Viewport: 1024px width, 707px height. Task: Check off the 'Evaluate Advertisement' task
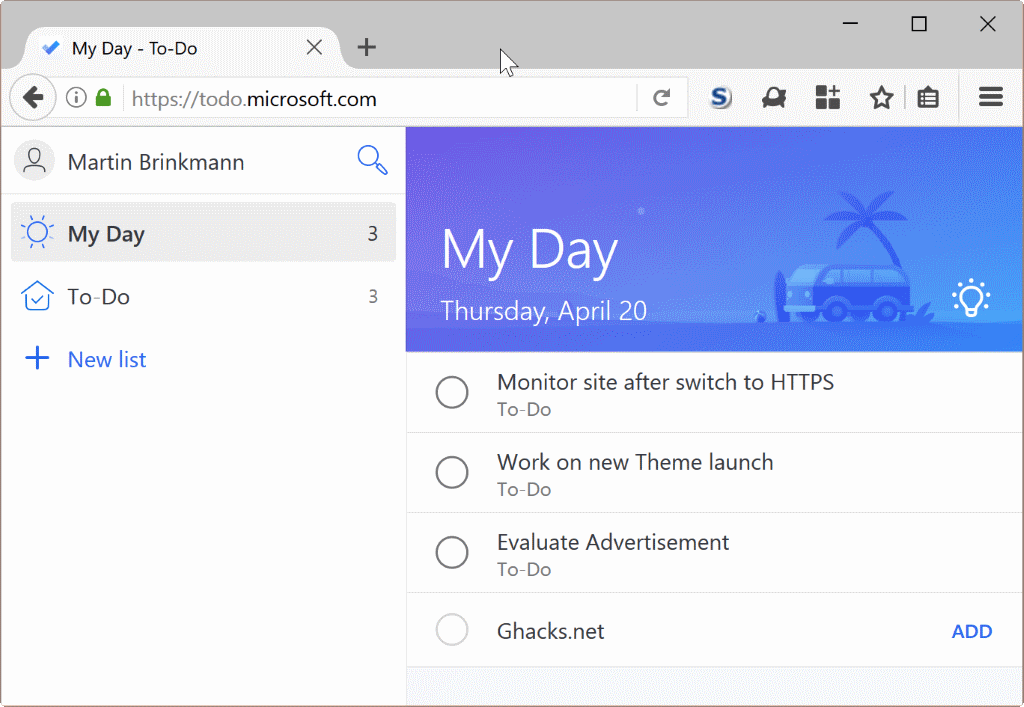click(452, 552)
